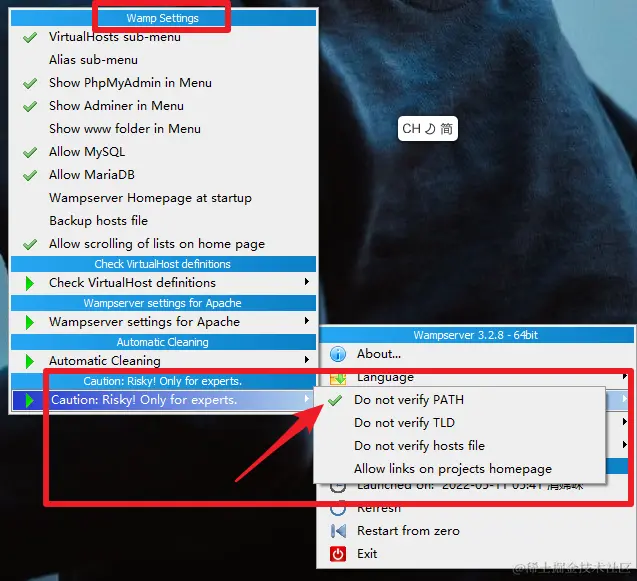Viewport: 637px width, 581px height.
Task: Expand Language submenu arrow
Action: pyautogui.click(x=625, y=377)
